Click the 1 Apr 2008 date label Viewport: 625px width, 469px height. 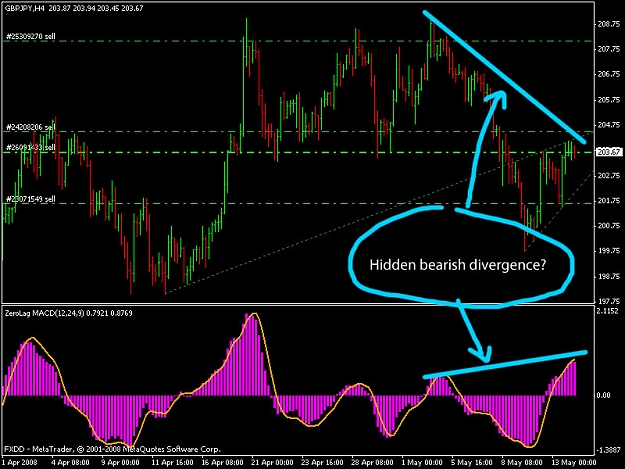click(20, 463)
